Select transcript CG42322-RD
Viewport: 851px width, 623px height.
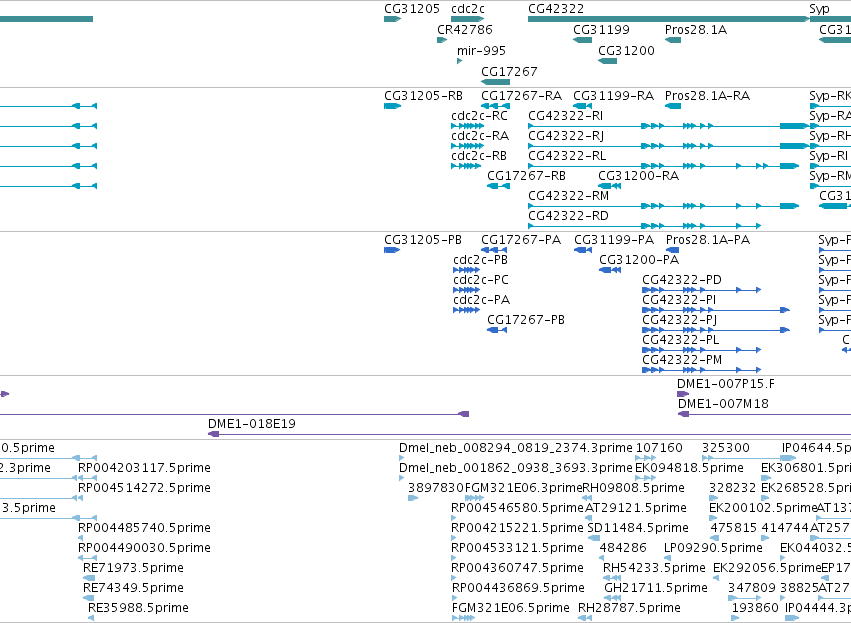coord(568,215)
